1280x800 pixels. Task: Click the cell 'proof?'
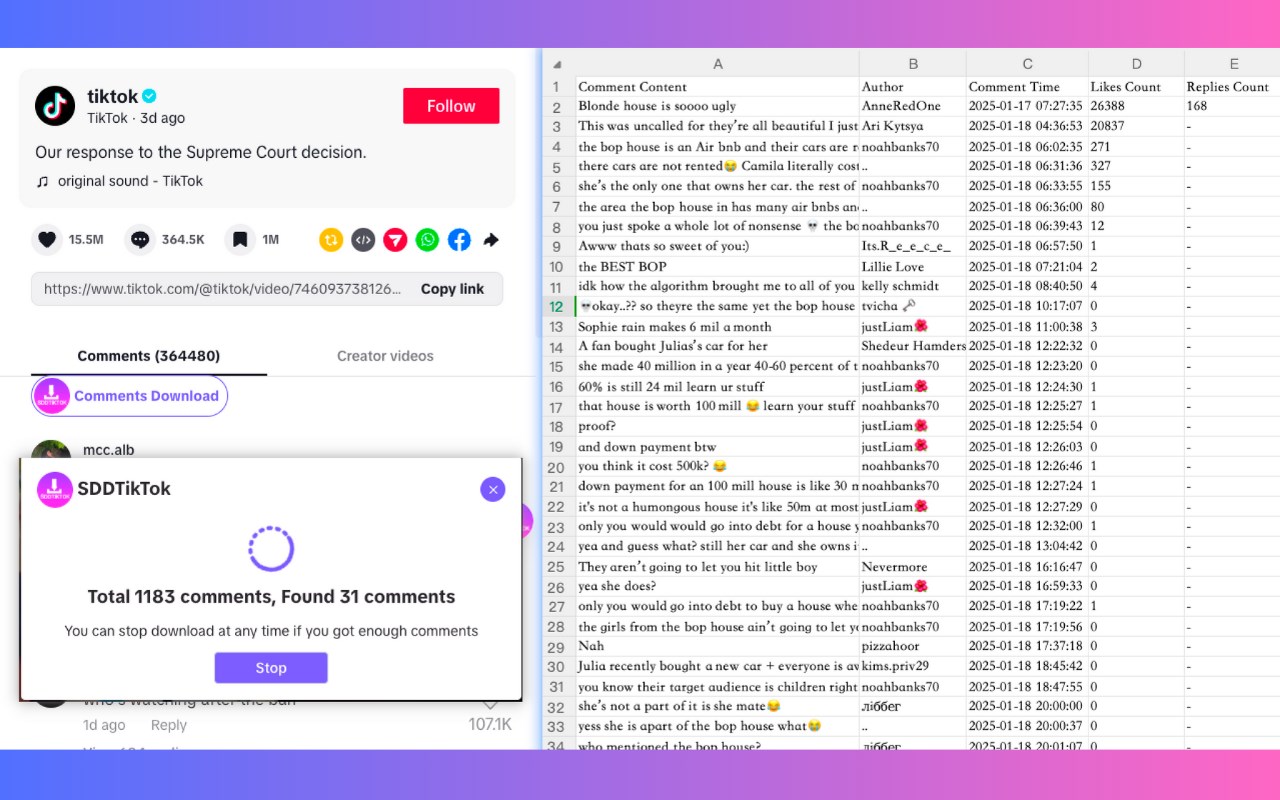point(717,426)
